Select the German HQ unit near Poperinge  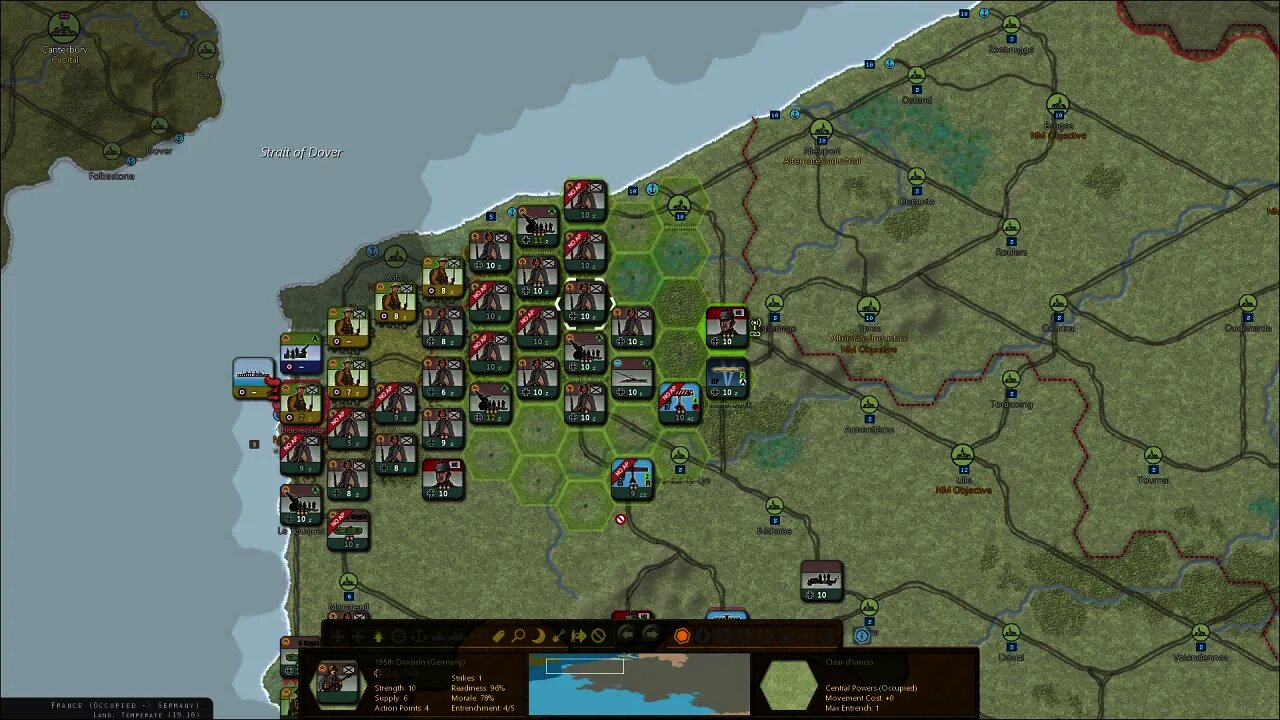(x=727, y=328)
